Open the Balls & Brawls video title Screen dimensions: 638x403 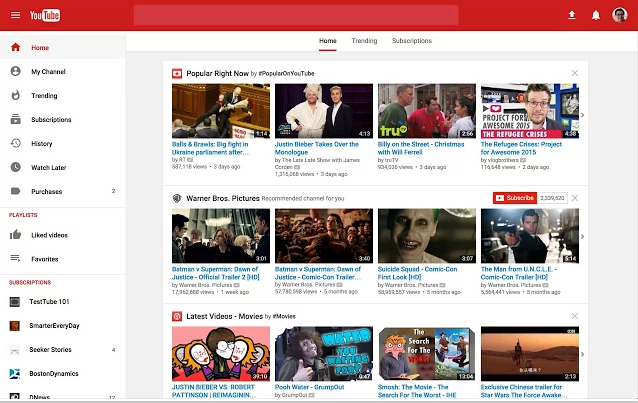[x=210, y=148]
